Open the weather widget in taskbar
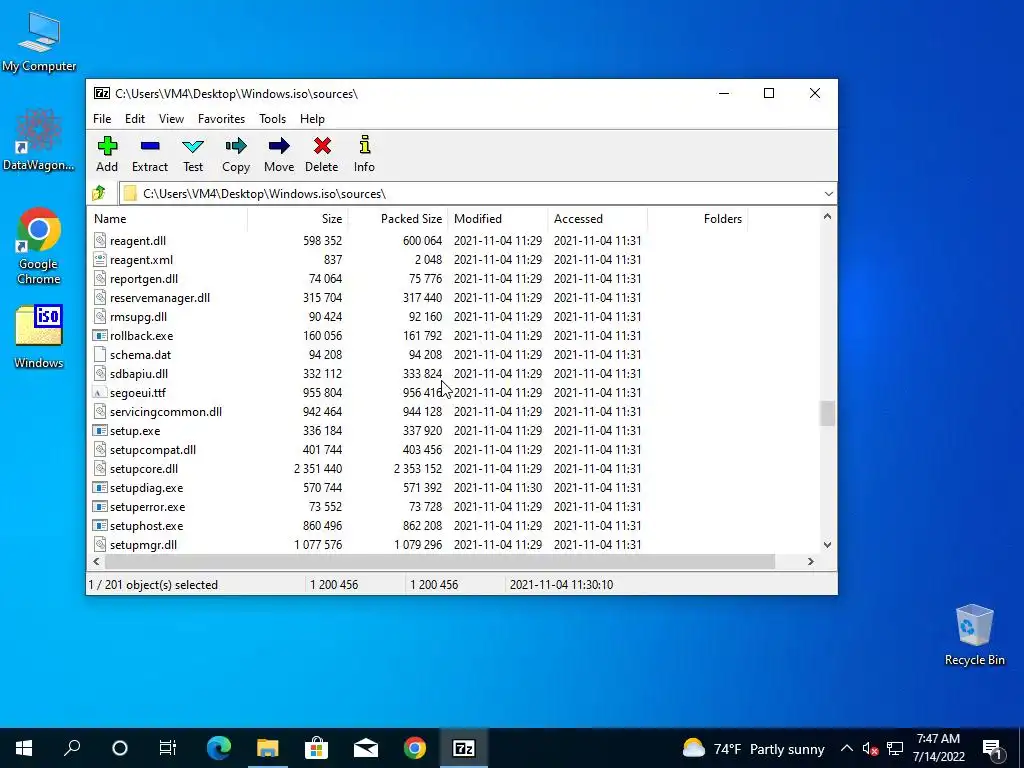 click(x=753, y=748)
